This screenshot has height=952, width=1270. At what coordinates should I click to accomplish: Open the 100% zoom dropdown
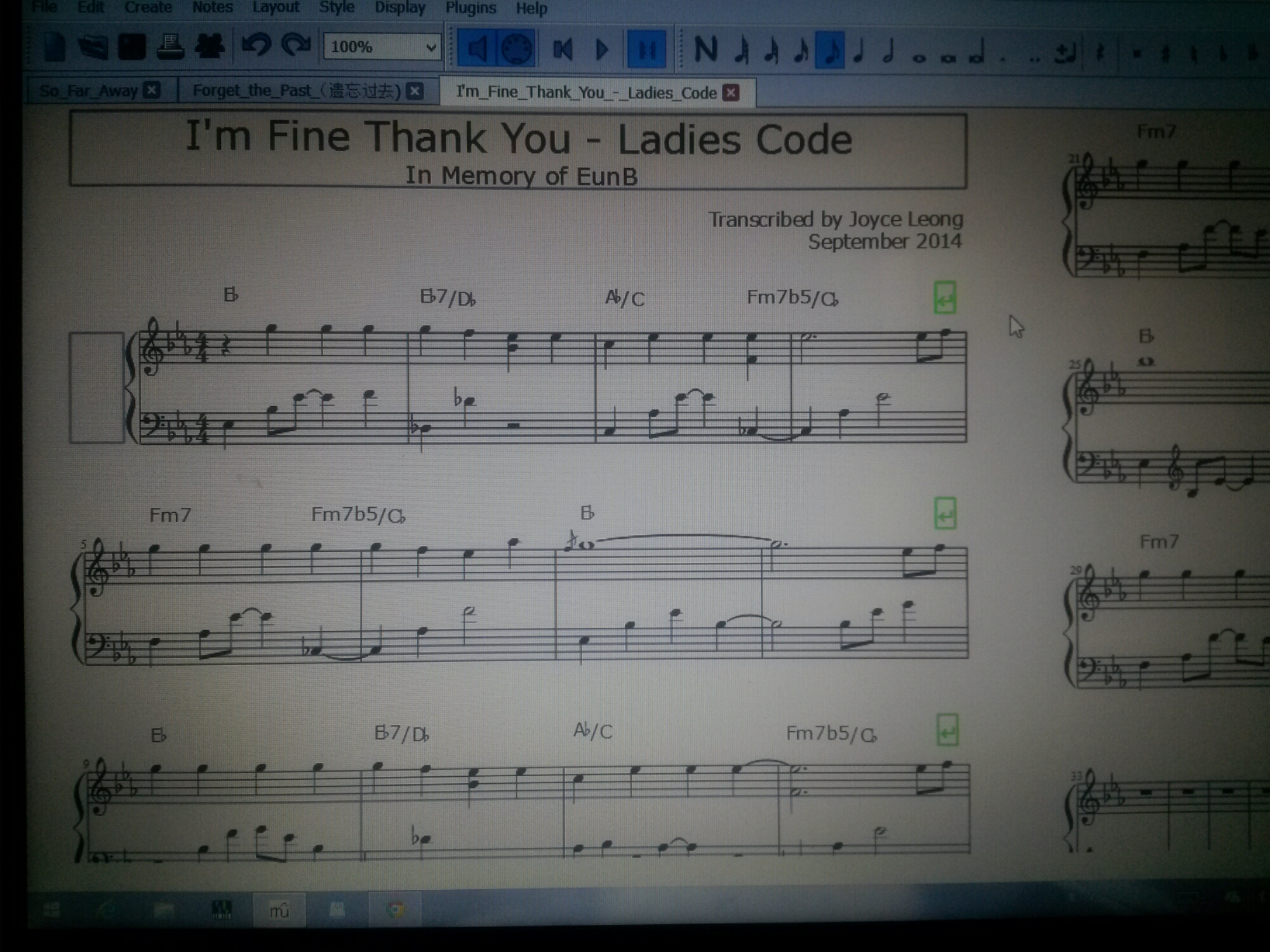(x=431, y=48)
